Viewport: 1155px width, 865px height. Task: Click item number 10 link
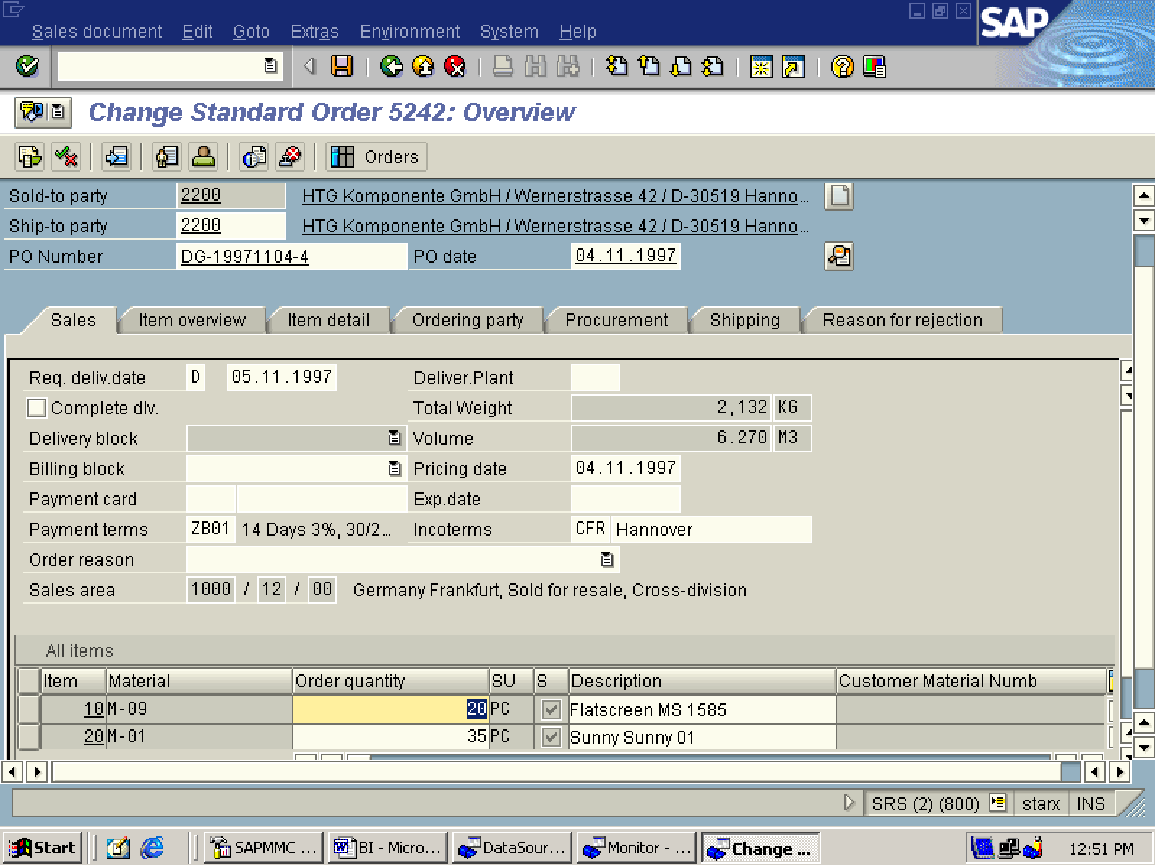tap(94, 709)
